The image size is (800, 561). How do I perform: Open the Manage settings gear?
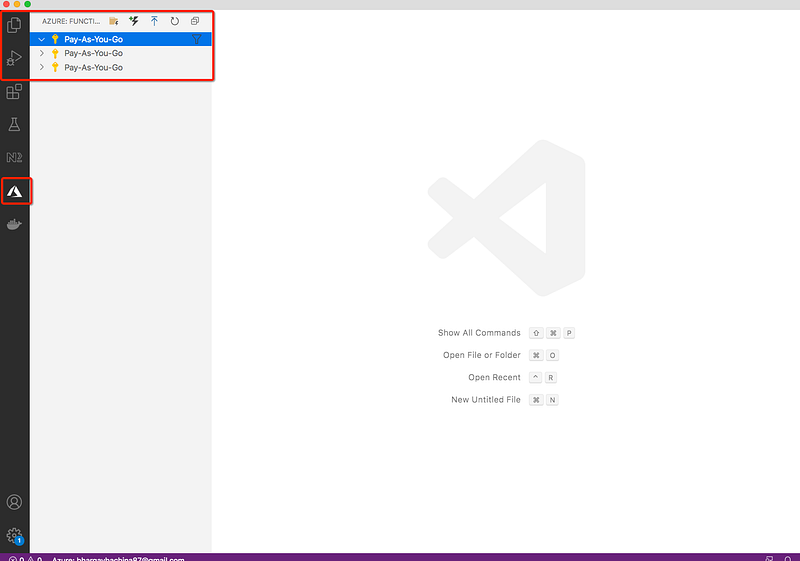click(x=14, y=536)
